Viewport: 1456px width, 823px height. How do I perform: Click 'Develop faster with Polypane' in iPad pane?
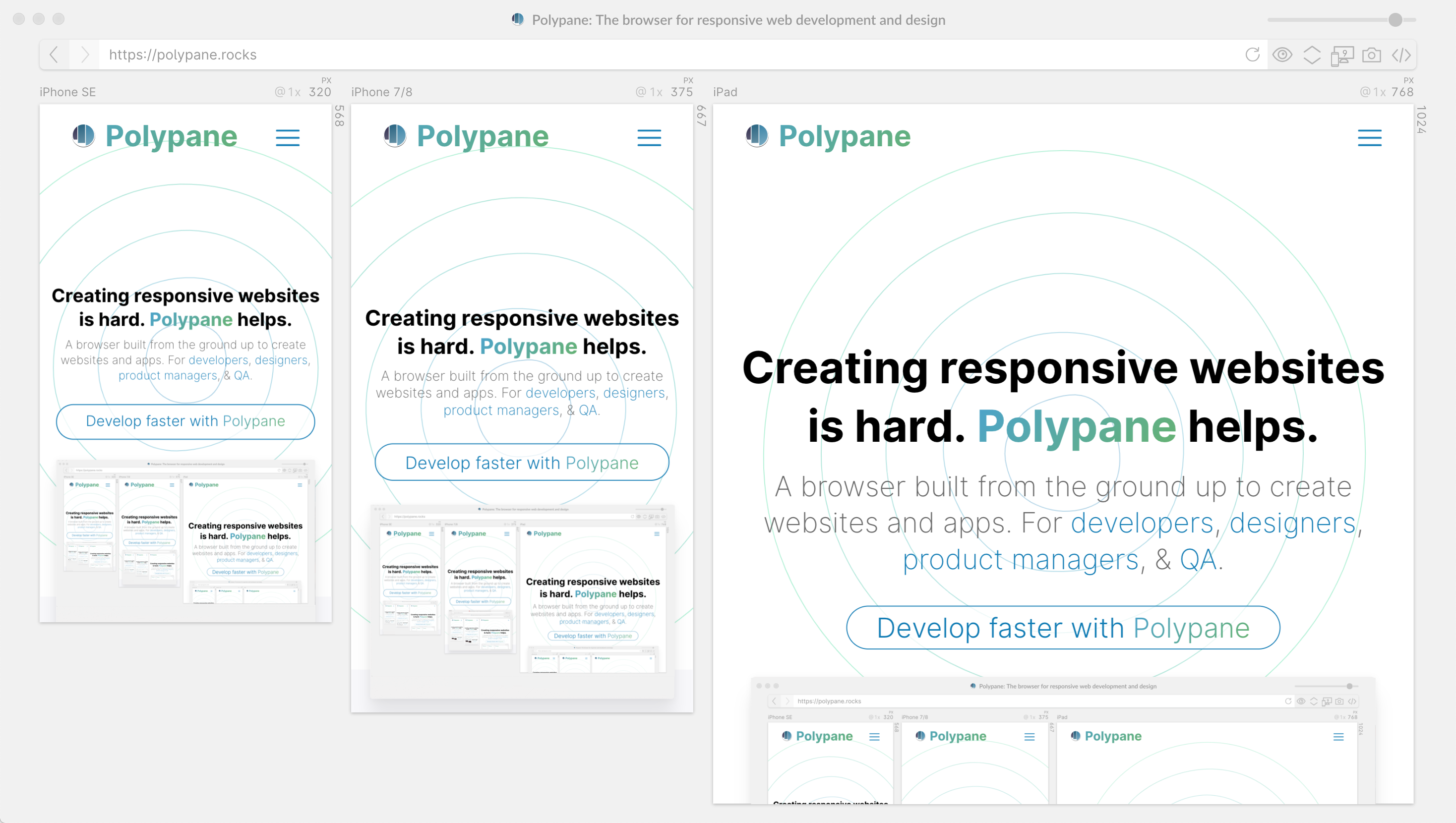[1063, 628]
